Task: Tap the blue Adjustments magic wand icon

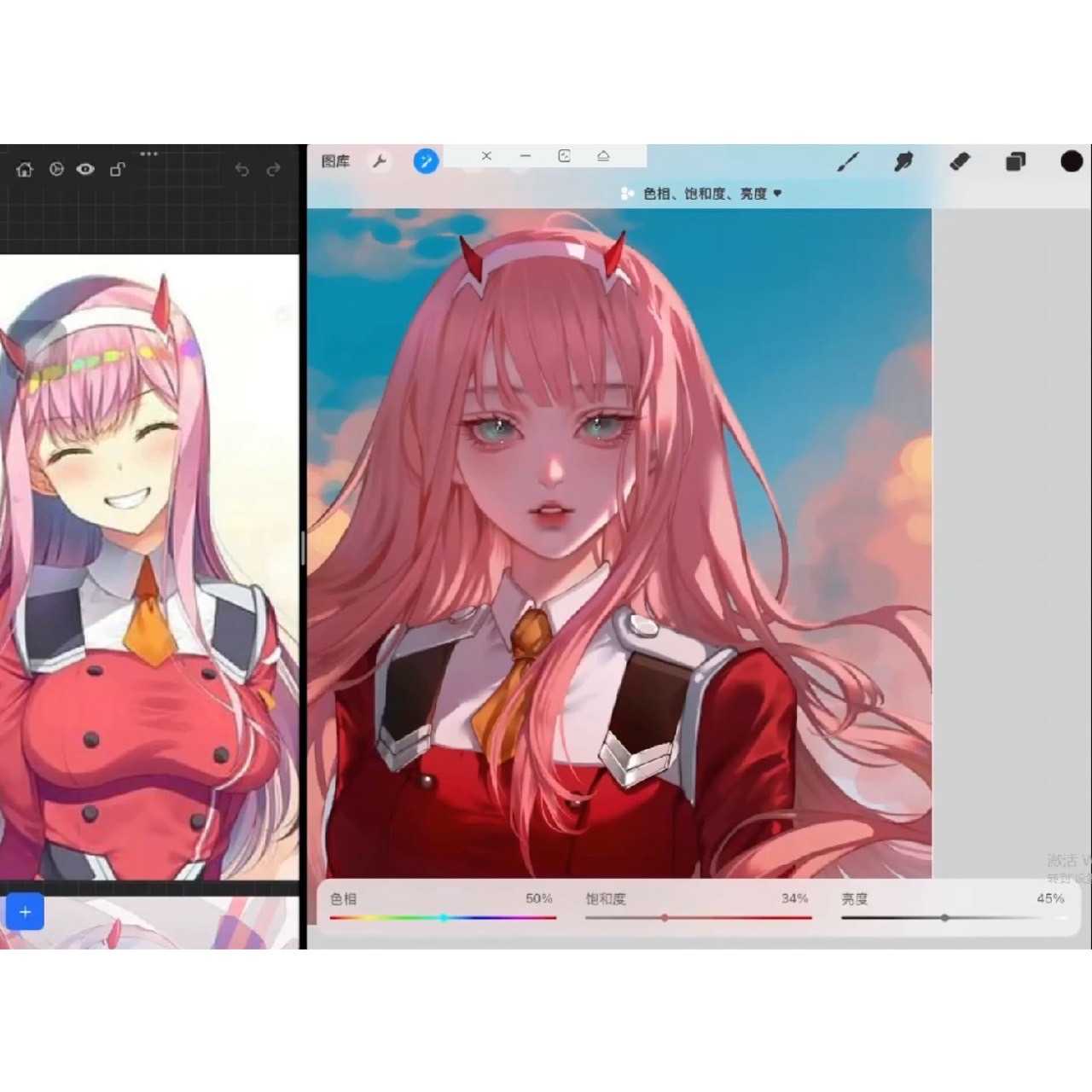Action: coord(426,160)
